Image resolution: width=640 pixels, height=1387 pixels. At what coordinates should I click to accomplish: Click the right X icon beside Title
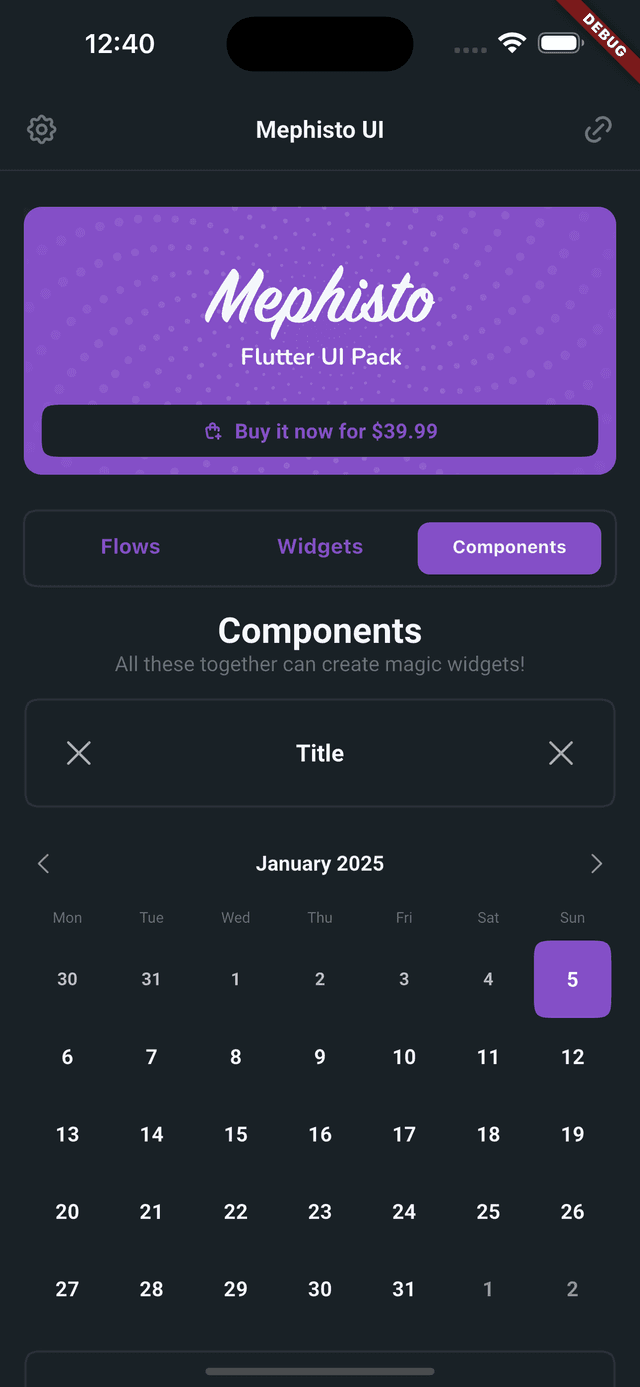(561, 753)
